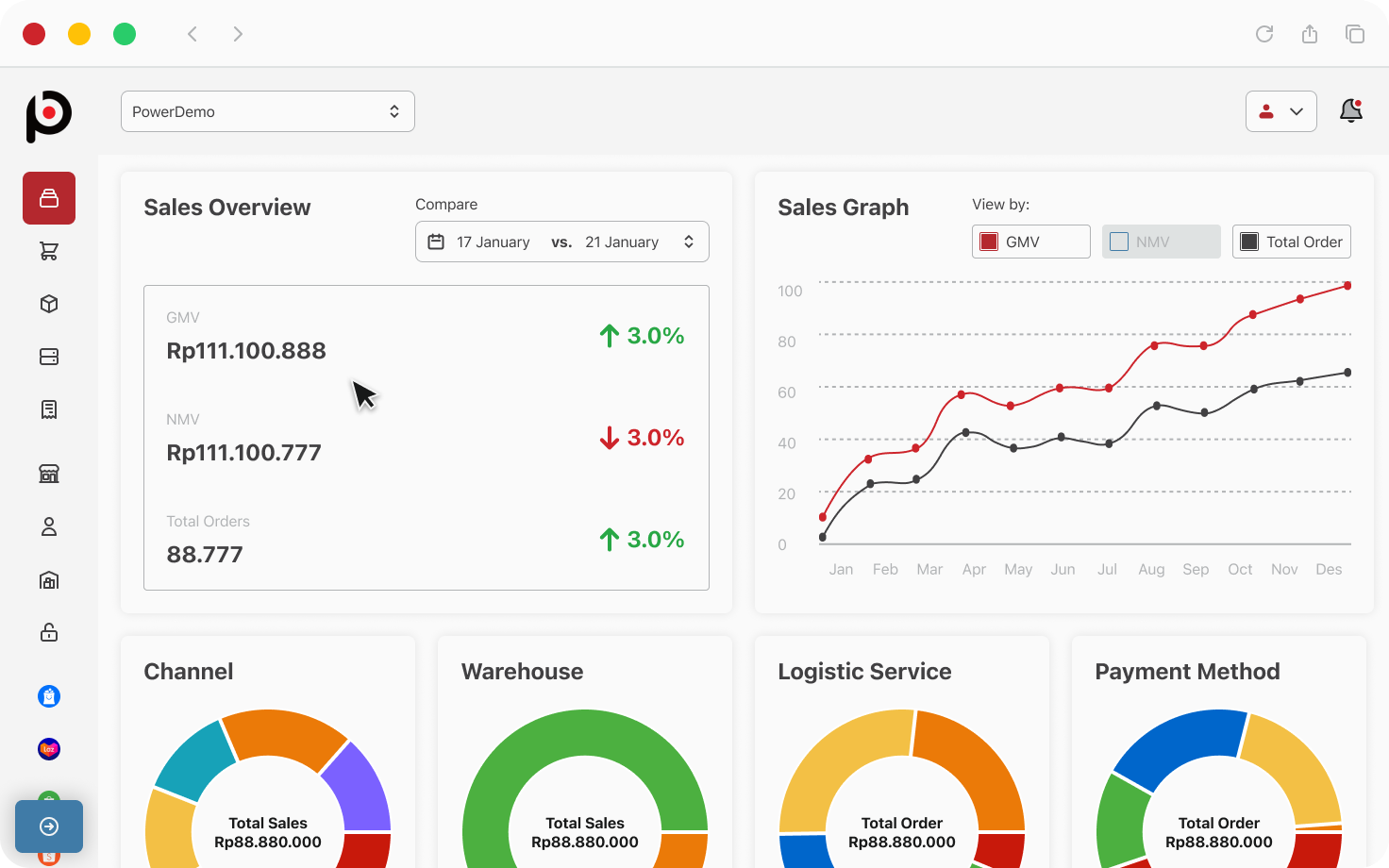Image resolution: width=1389 pixels, height=868 pixels.
Task: Click the Oct label on the graph axis
Action: 1240,570
